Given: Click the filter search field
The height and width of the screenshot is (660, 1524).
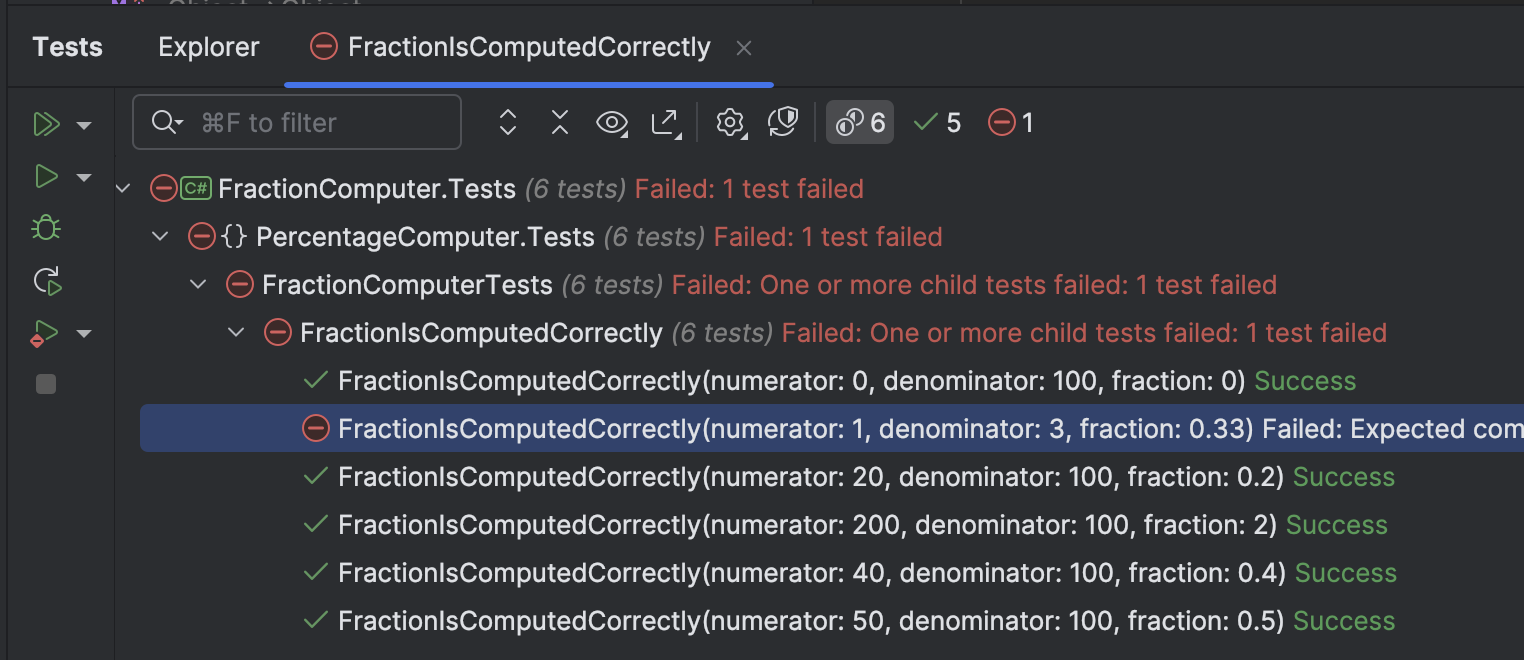Looking at the screenshot, I should click(x=296, y=122).
